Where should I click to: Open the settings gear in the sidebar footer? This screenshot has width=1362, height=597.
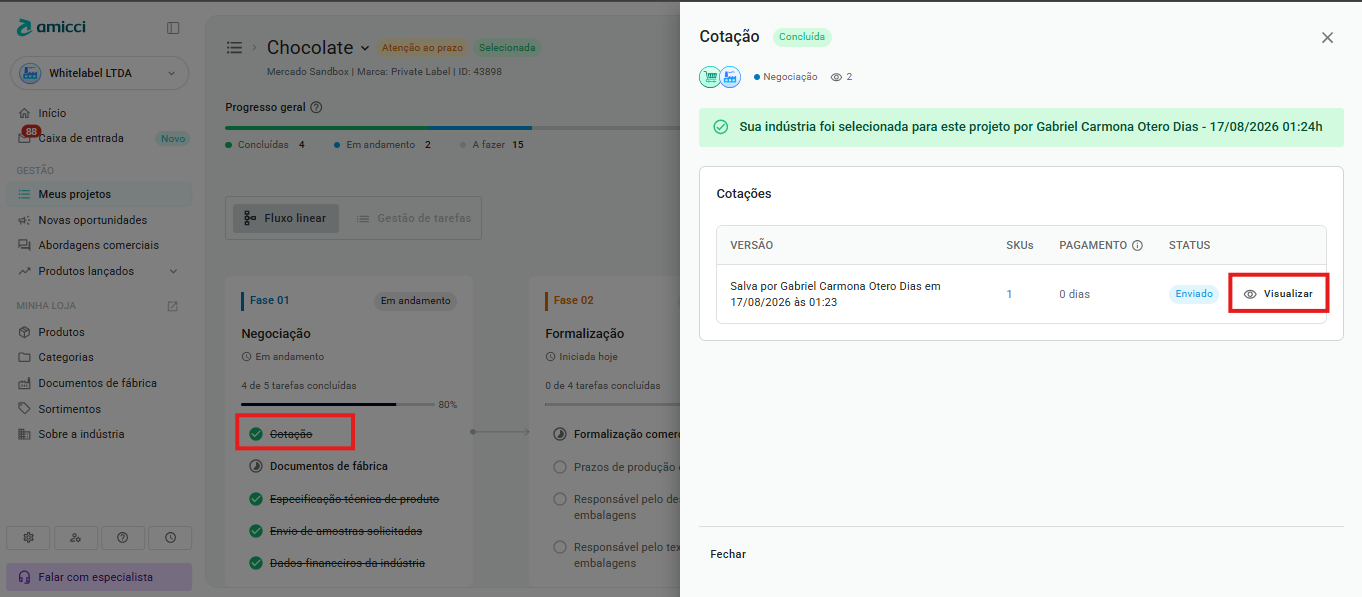click(x=28, y=538)
